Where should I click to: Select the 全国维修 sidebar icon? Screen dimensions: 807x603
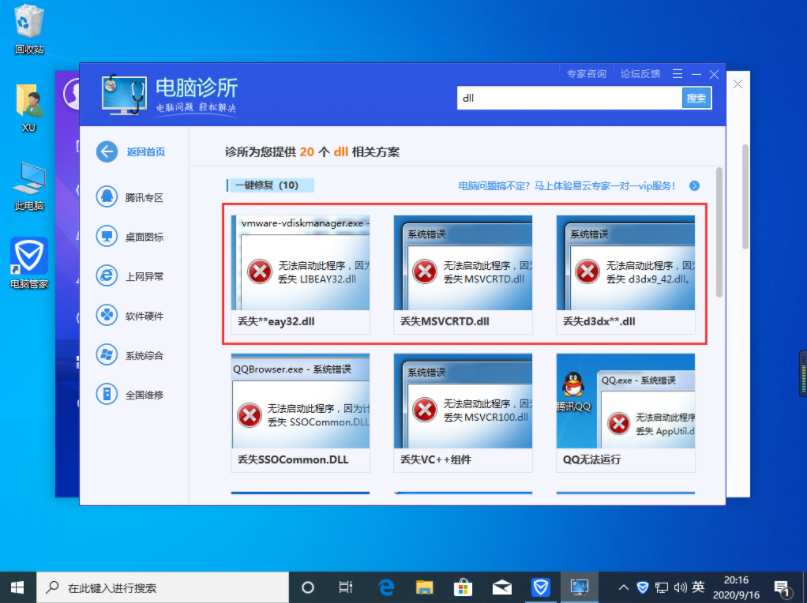131,394
